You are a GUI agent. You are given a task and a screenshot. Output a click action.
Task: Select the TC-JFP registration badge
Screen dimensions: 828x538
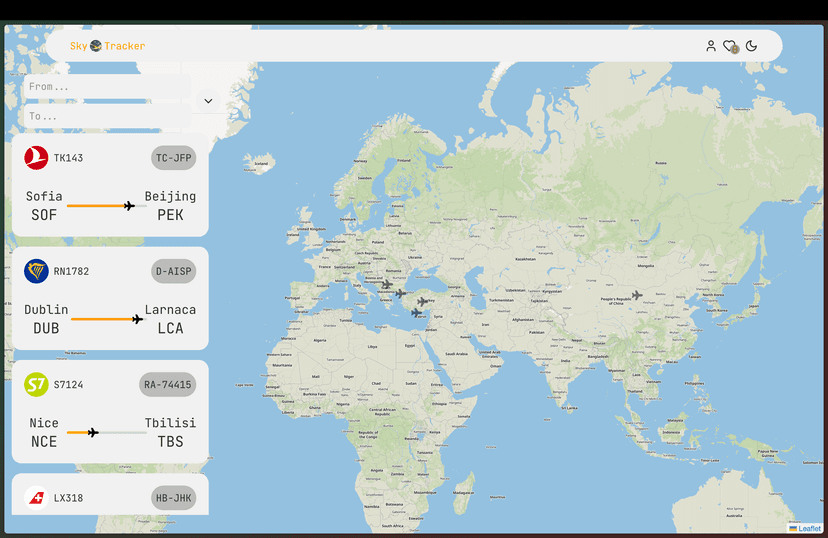(x=174, y=158)
